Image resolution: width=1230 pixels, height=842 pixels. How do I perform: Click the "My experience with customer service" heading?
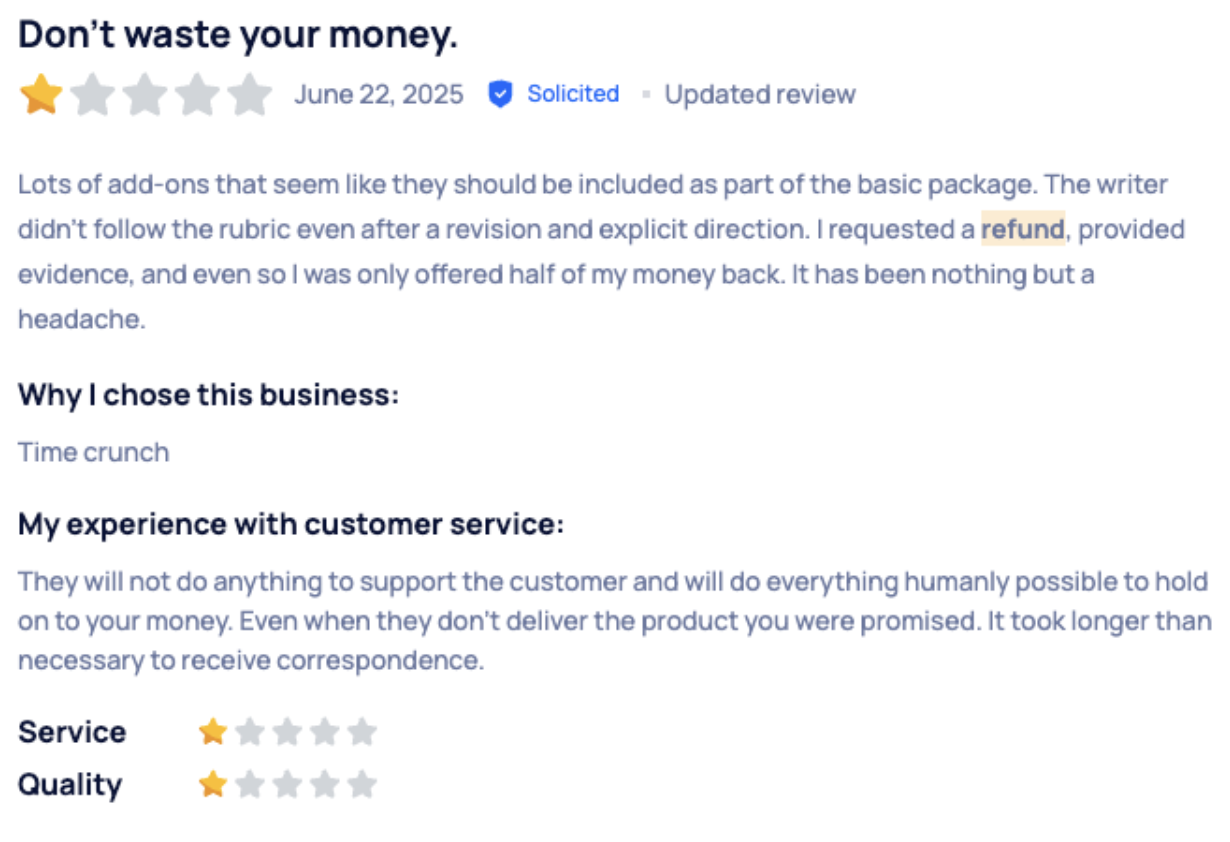291,524
